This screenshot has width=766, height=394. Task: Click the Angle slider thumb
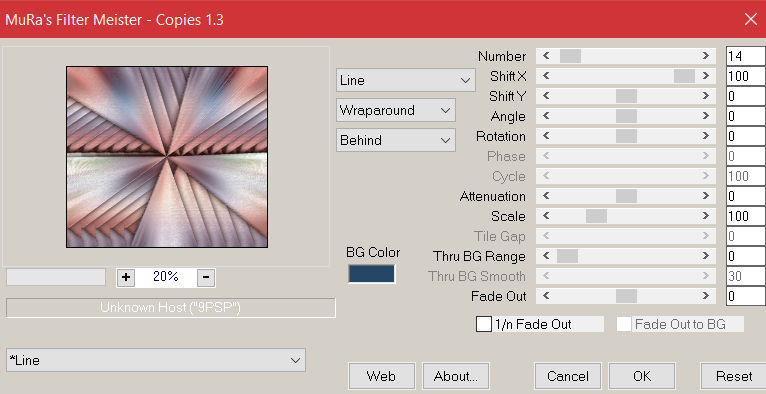click(x=626, y=116)
